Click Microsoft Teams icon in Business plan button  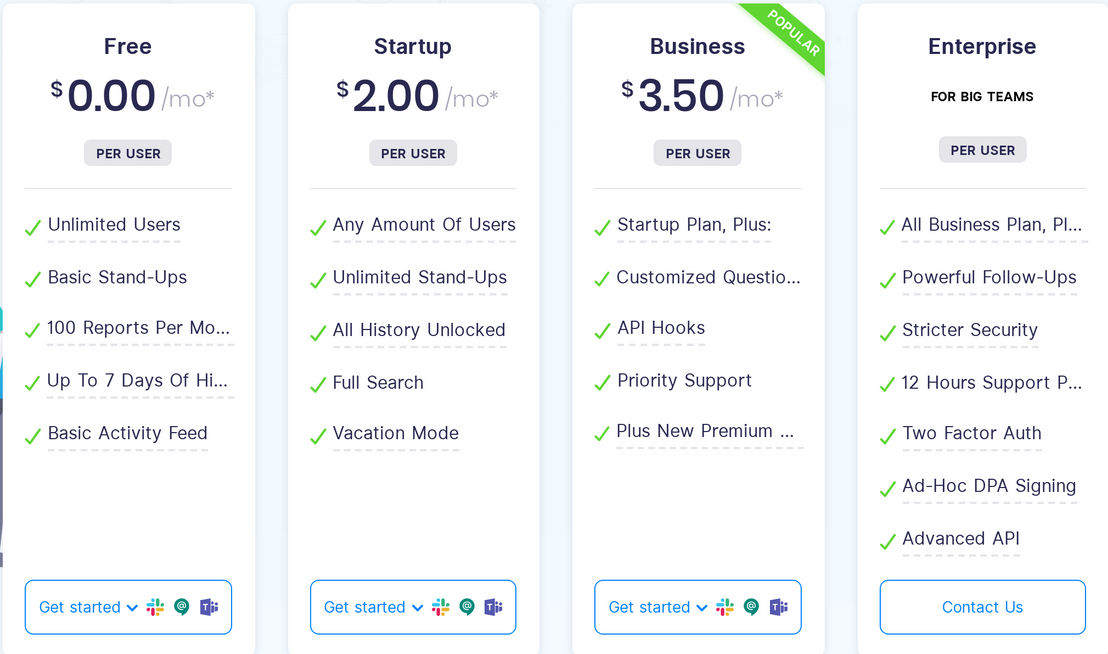click(x=779, y=607)
